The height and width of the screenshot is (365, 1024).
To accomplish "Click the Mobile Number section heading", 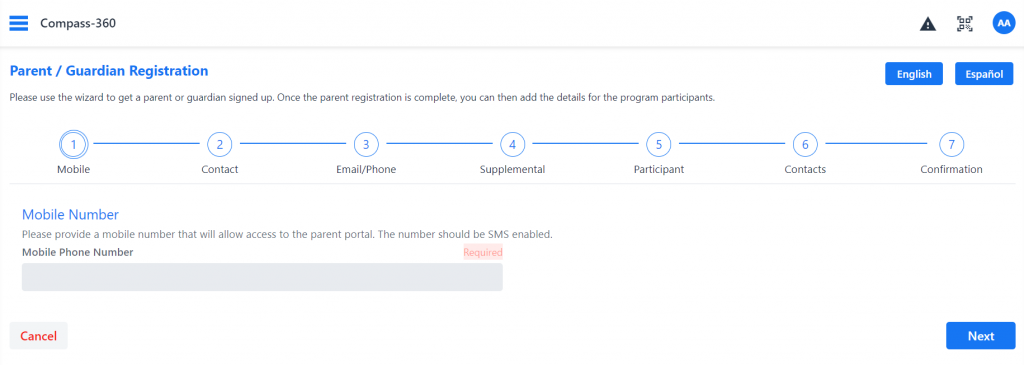I will (71, 214).
